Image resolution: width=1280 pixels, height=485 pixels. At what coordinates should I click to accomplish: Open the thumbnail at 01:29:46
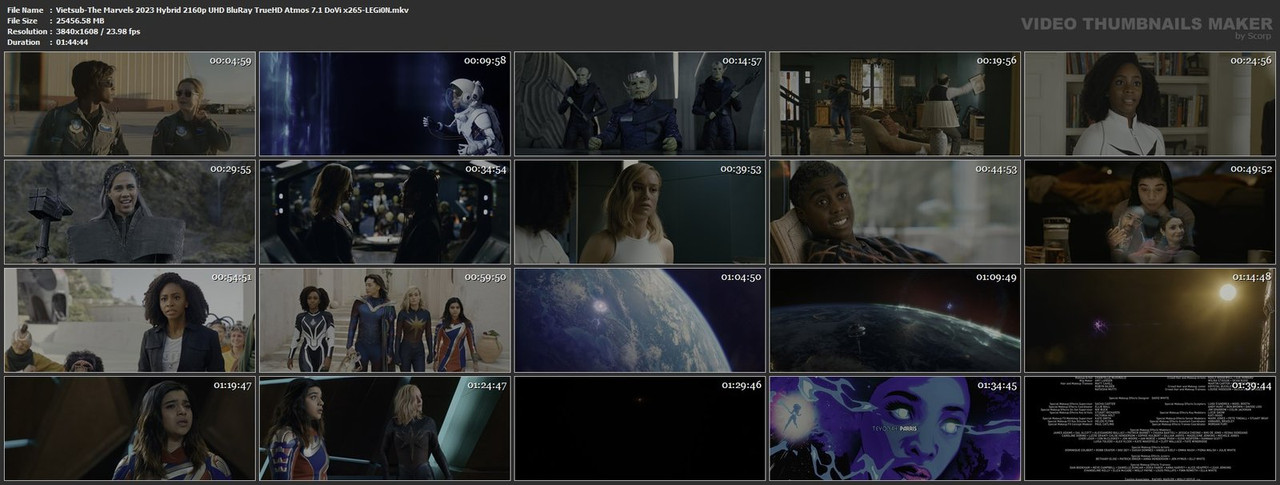pos(640,427)
